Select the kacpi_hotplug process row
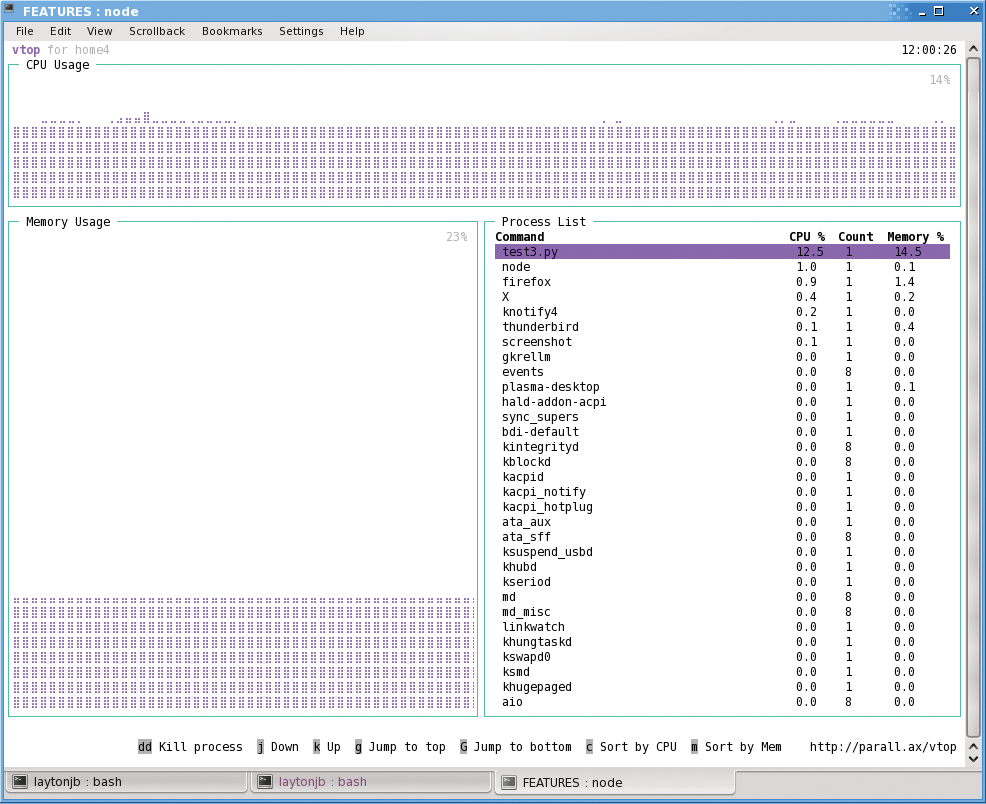The image size is (986, 804). (722, 507)
